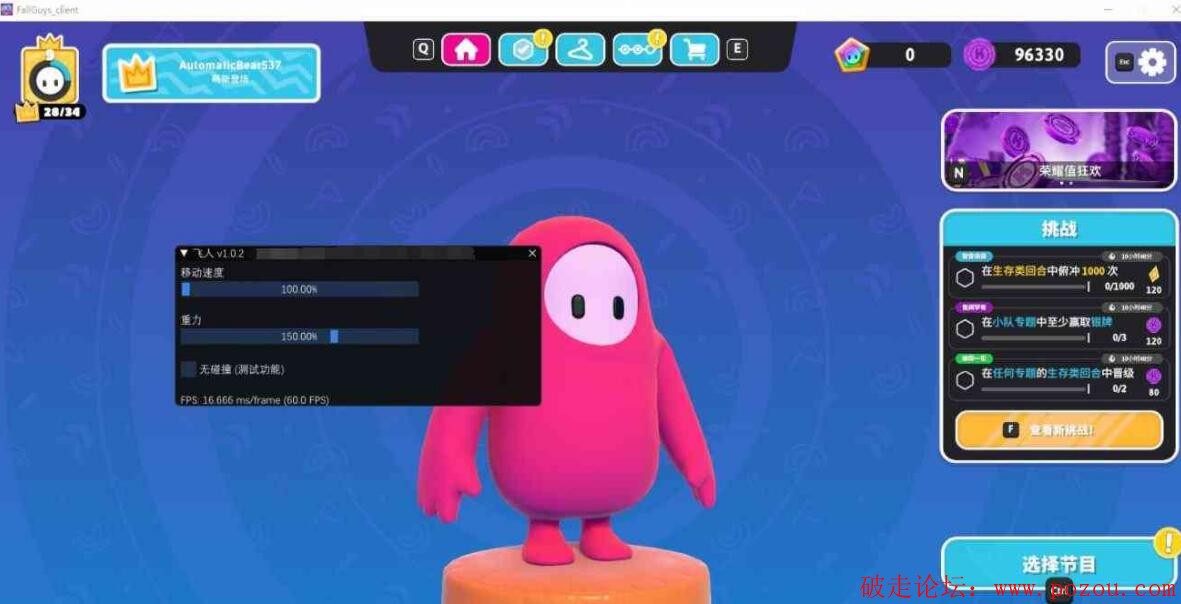Viewport: 1181px width, 604px height.
Task: Click the 0/3 challenge progress text
Action: [1119, 337]
